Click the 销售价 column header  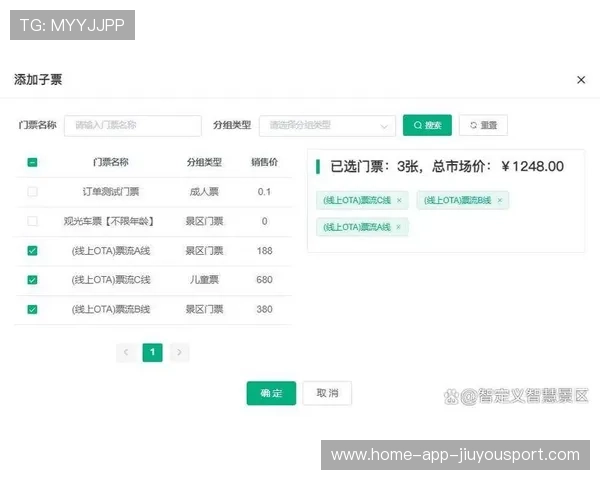tap(264, 162)
